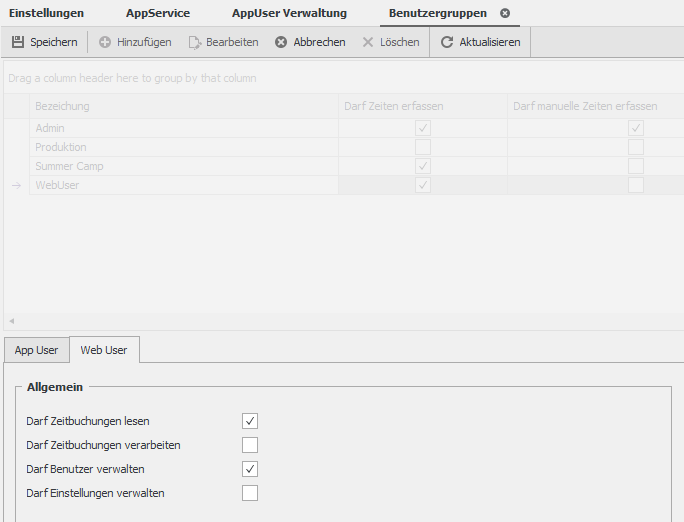Click the Hinzufügen plus icon
The image size is (684, 522).
point(105,42)
